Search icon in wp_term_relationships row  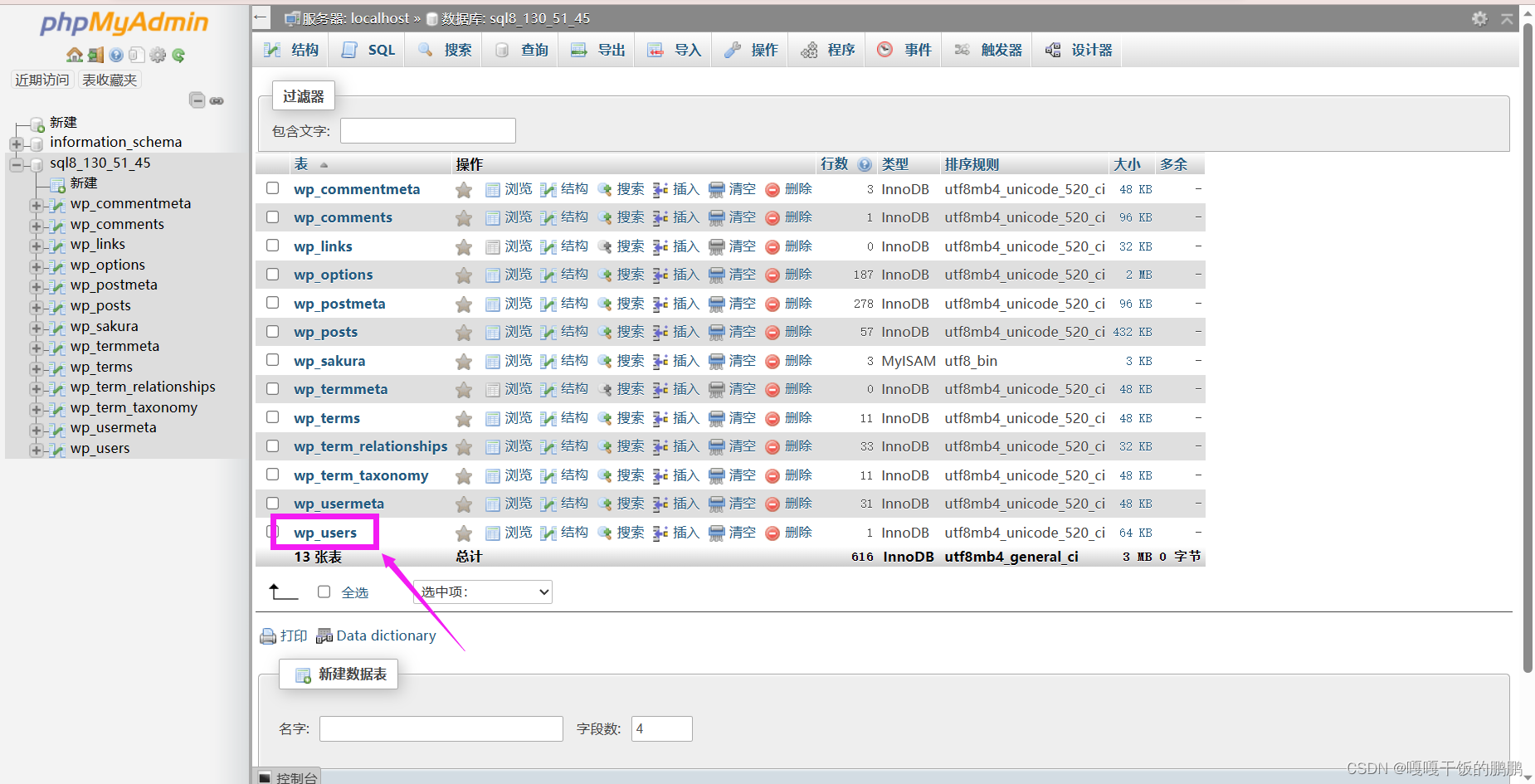coord(605,447)
